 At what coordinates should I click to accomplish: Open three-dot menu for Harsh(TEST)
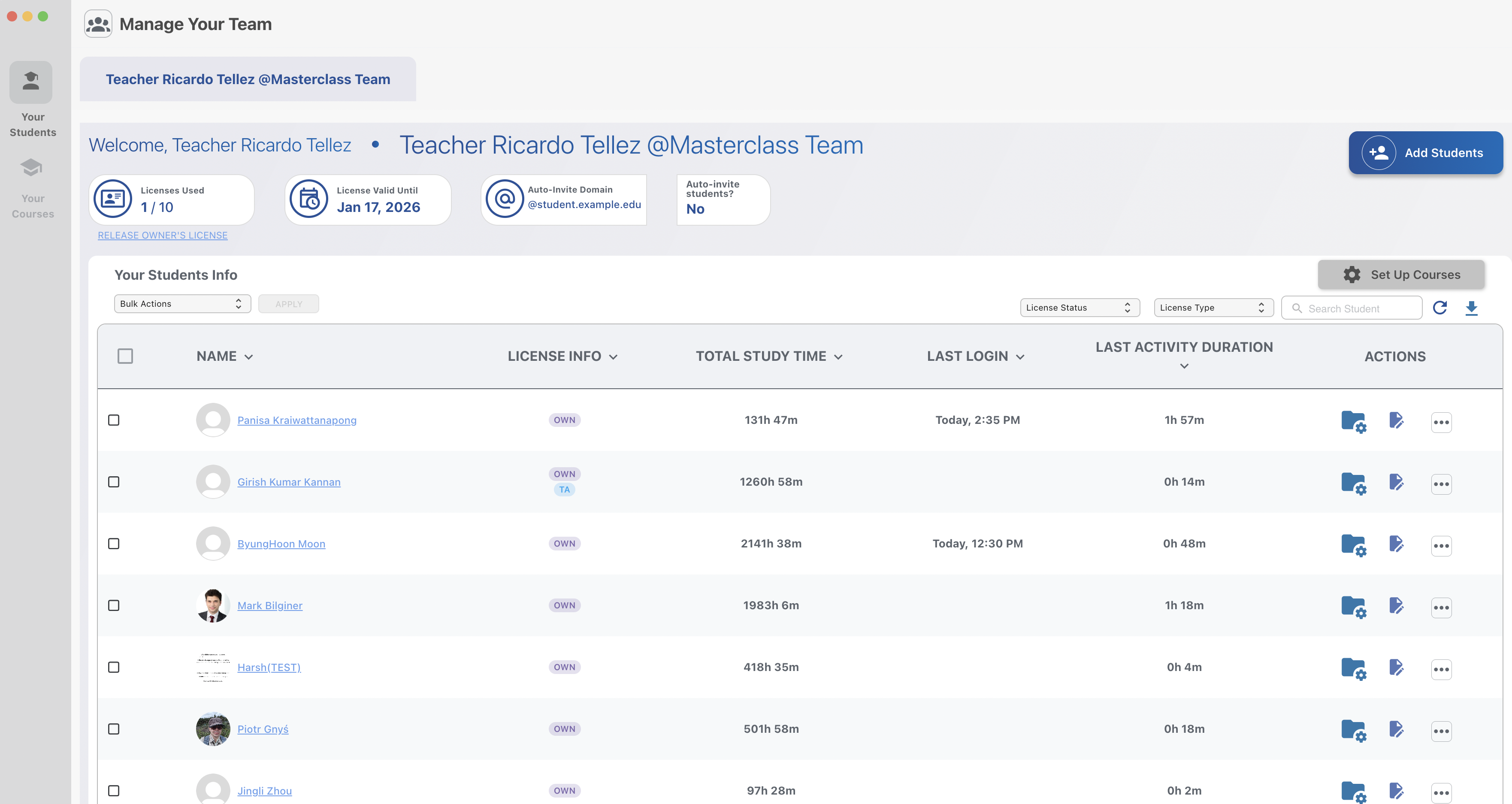1441,669
